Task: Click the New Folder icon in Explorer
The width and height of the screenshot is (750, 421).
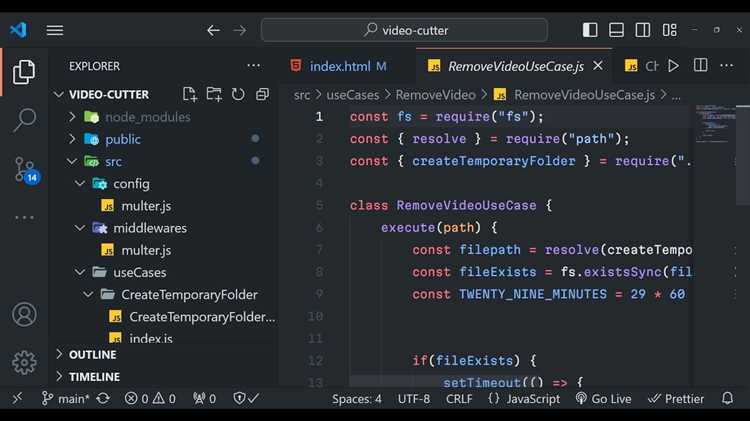Action: 214,94
